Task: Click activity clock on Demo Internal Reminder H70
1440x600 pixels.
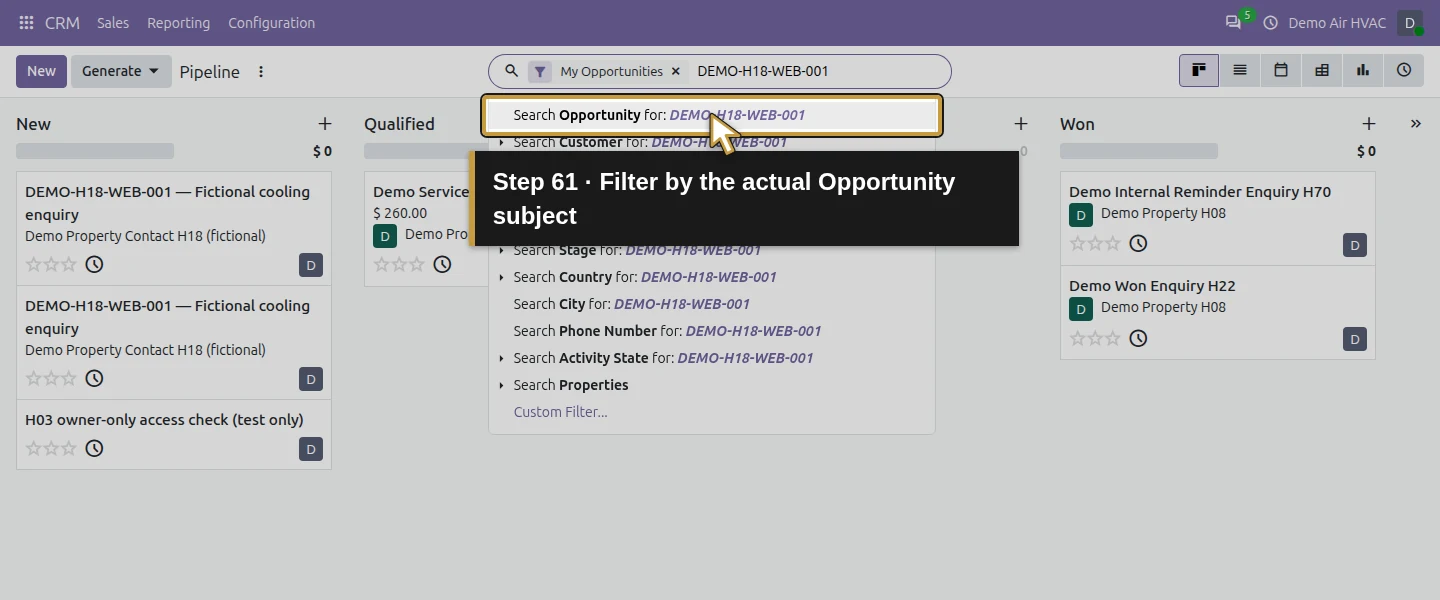Action: (x=1138, y=243)
